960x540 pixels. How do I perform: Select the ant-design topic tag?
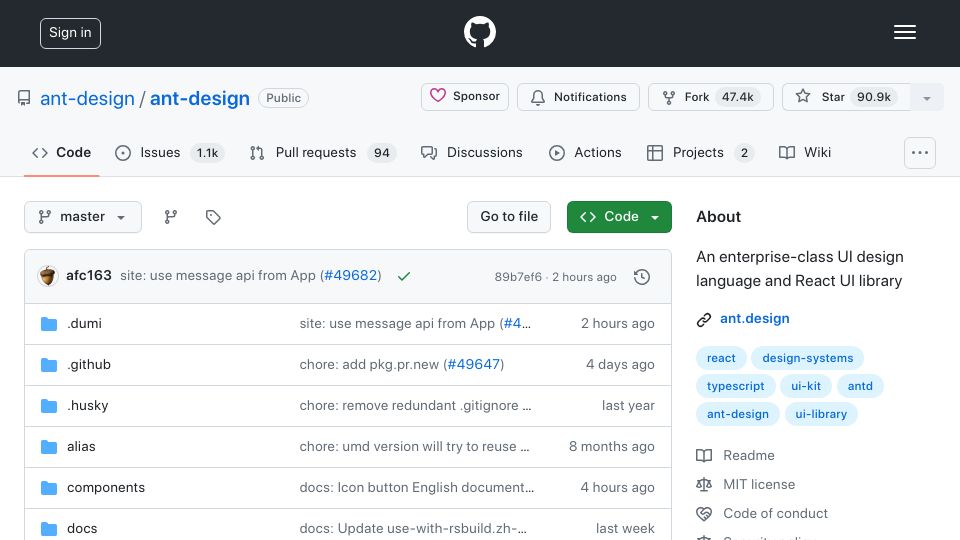pos(738,414)
